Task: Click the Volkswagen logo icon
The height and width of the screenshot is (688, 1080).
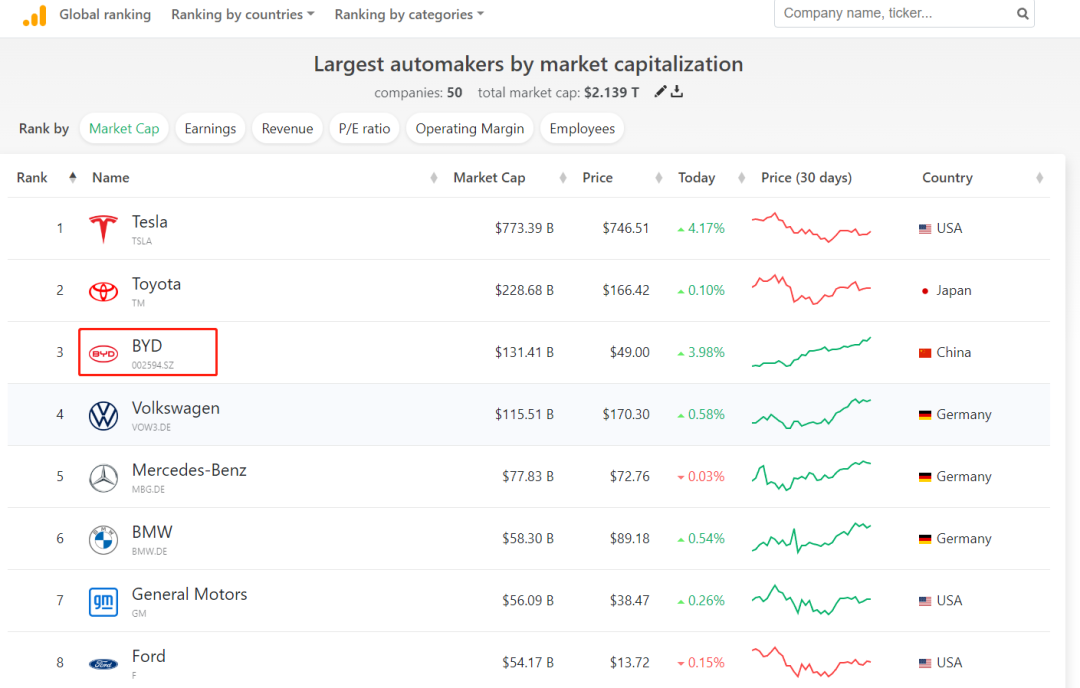Action: click(x=103, y=415)
